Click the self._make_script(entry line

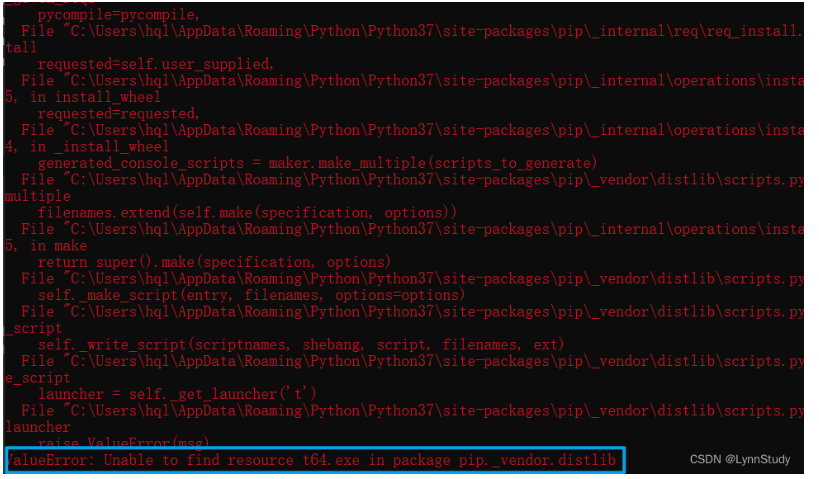(251, 295)
